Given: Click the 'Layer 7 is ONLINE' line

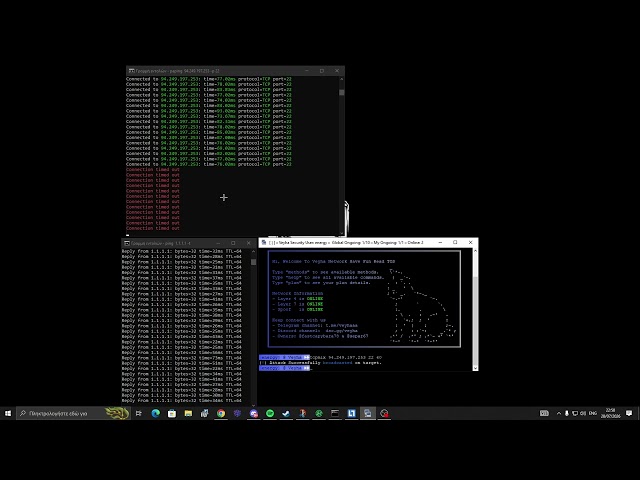Looking at the screenshot, I should tap(298, 304).
